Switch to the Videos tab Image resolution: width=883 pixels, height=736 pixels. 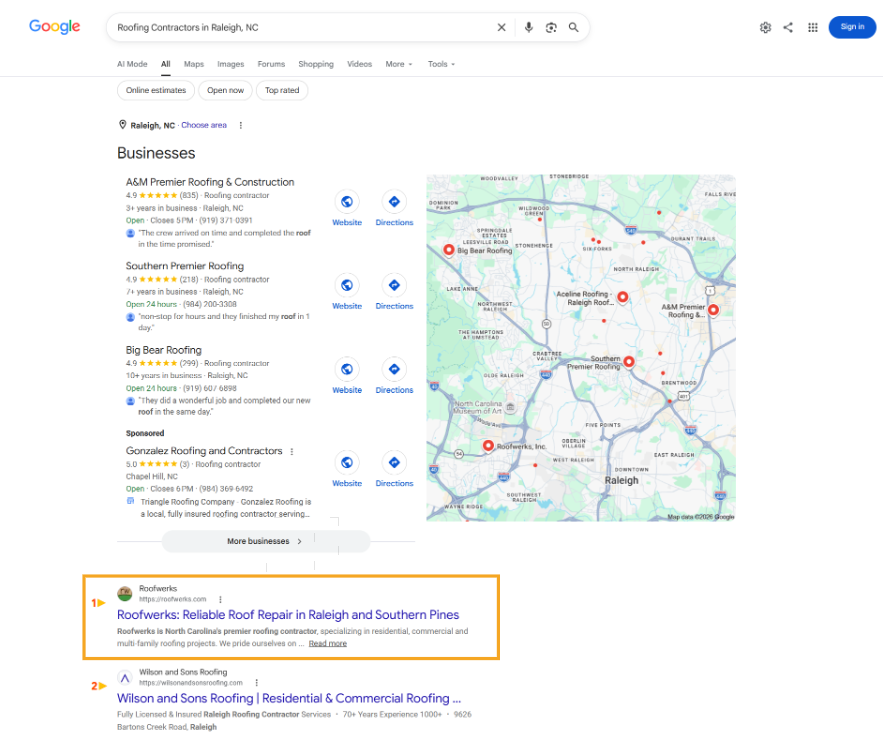point(359,64)
